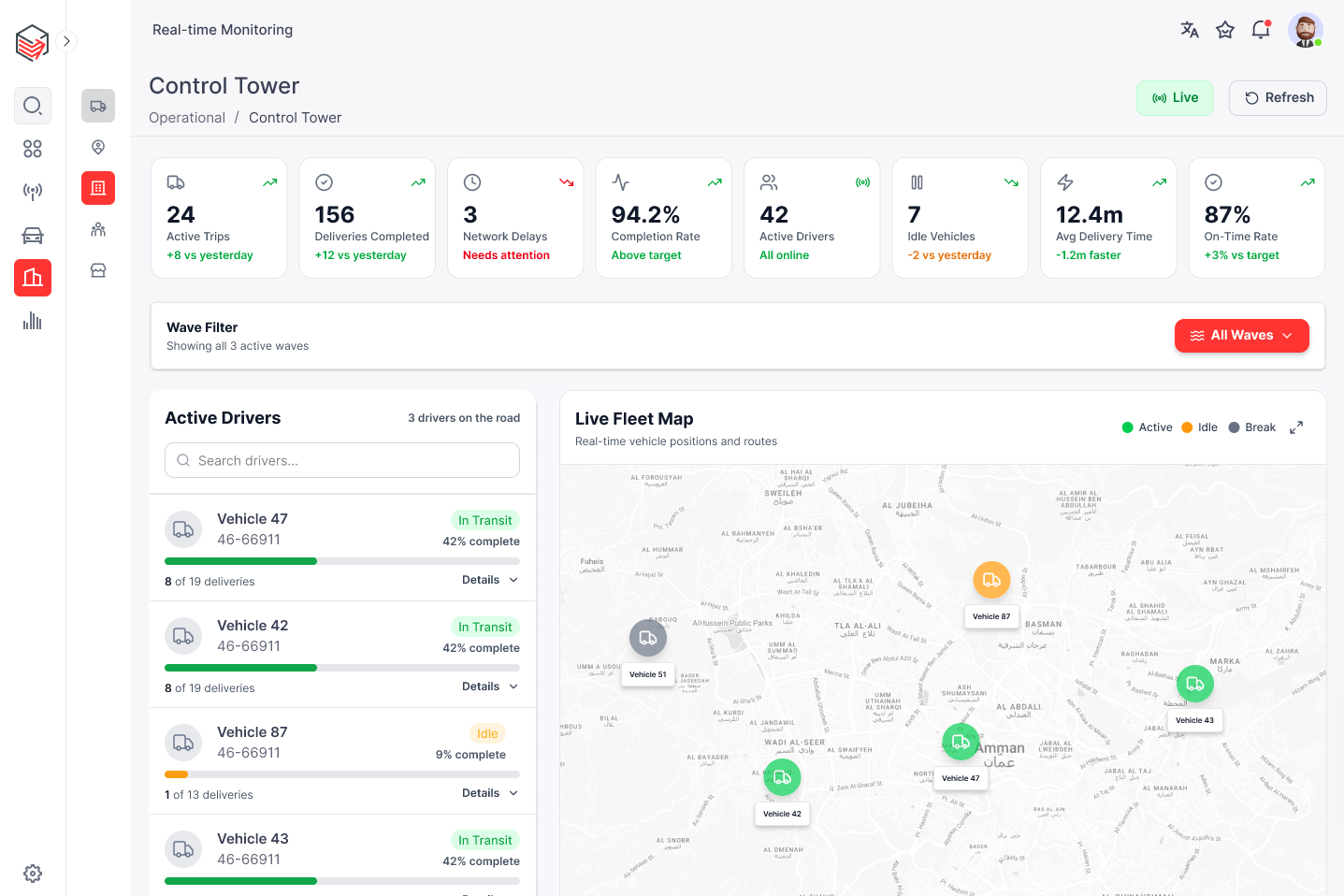The height and width of the screenshot is (896, 1344).
Task: Open the notifications bell
Action: (x=1261, y=30)
